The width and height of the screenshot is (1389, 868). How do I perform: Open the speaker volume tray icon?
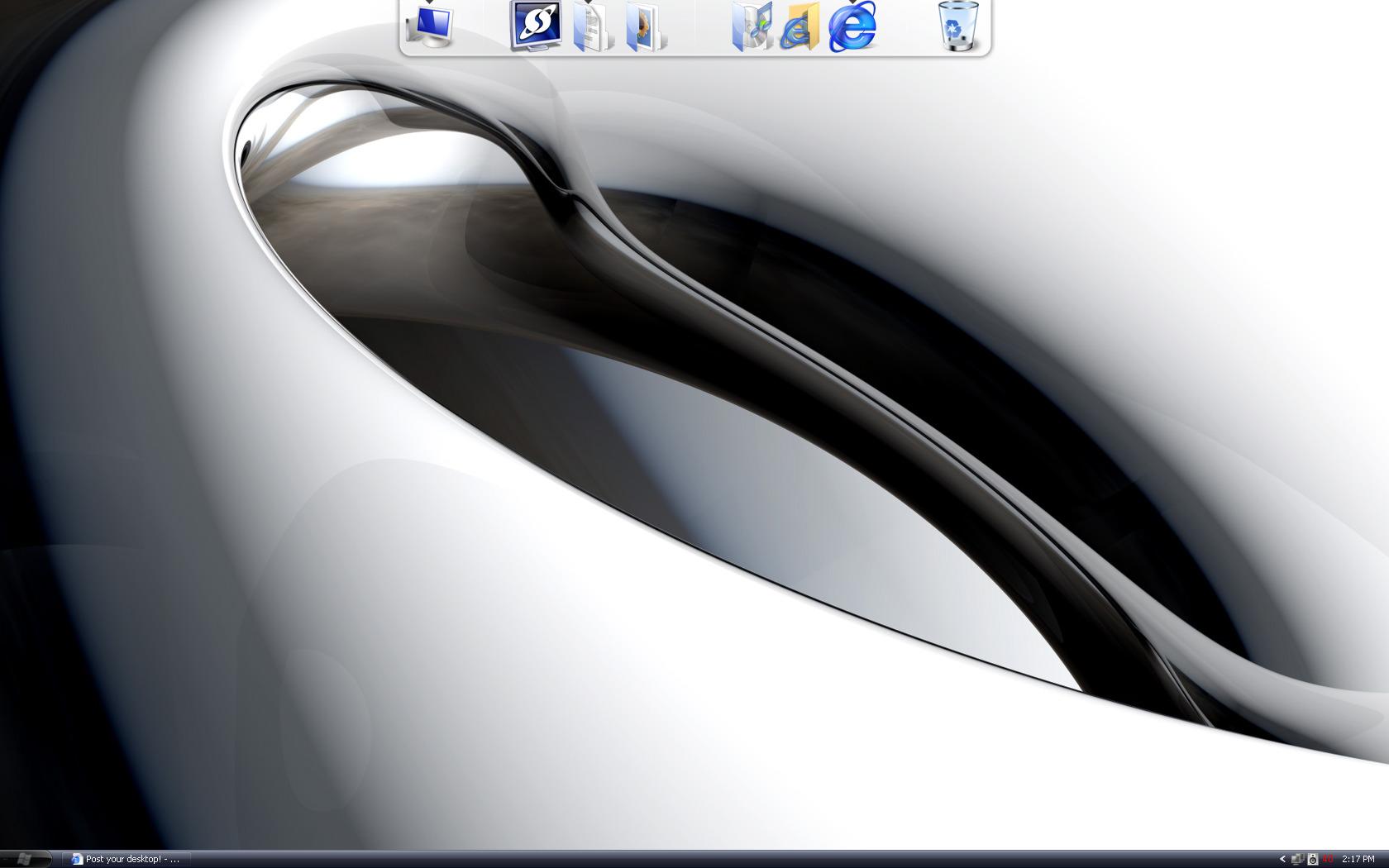[x=1312, y=860]
